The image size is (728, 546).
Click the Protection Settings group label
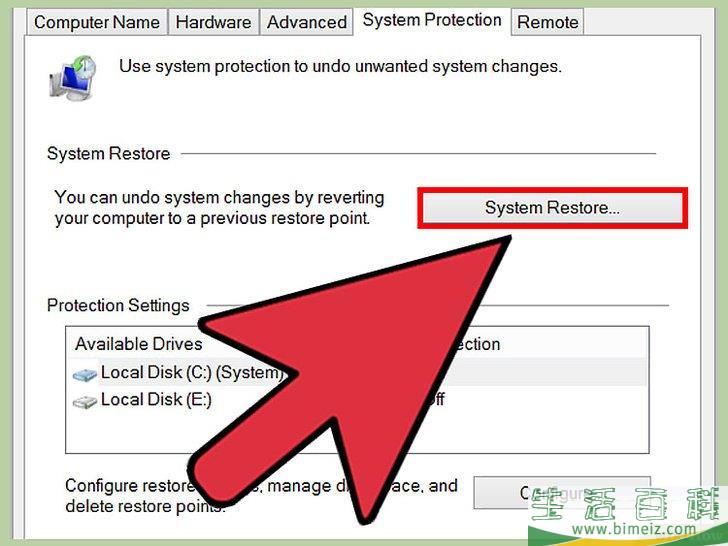[118, 306]
